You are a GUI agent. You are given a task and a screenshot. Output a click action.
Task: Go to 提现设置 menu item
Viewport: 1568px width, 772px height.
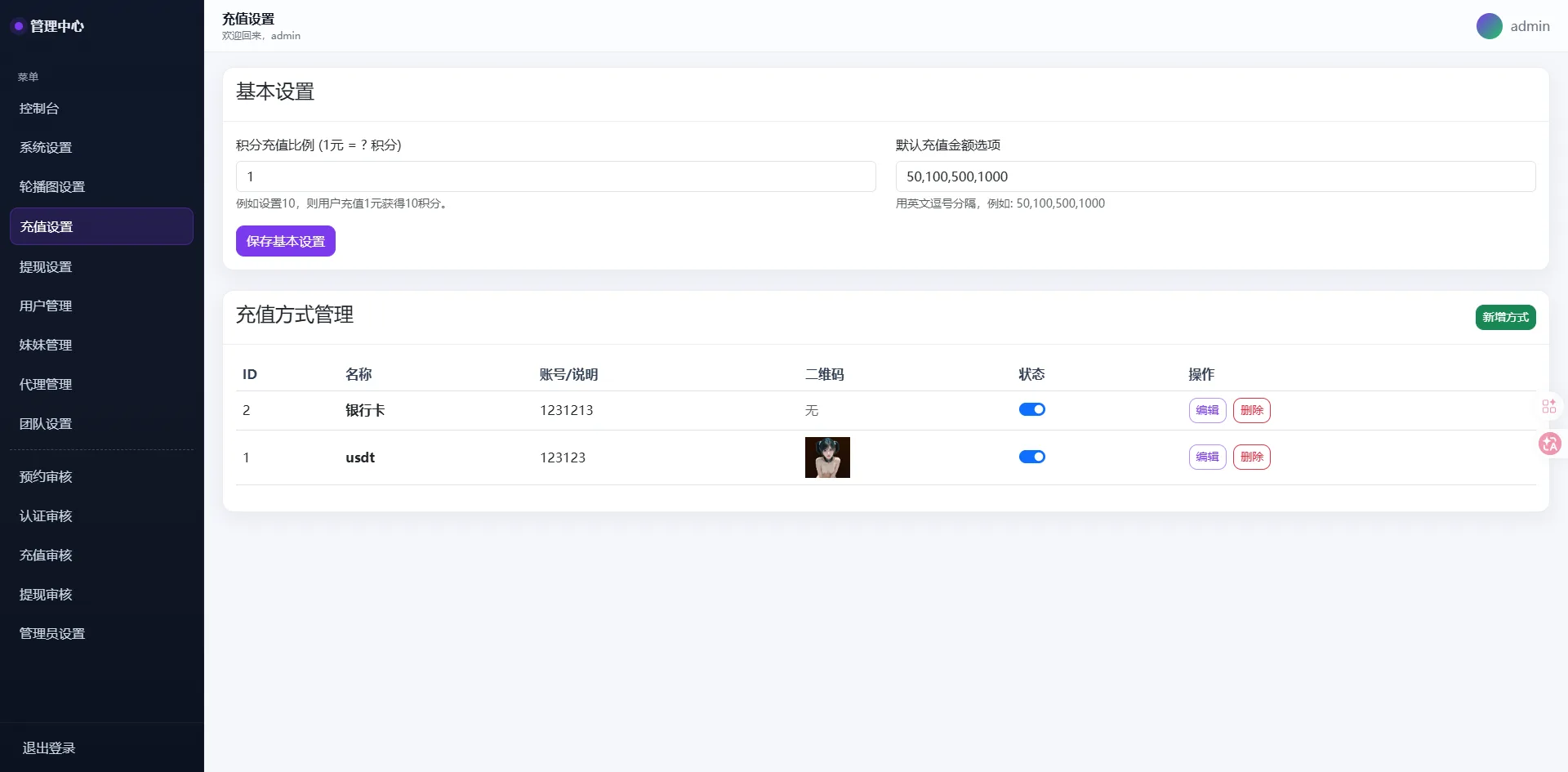[46, 267]
